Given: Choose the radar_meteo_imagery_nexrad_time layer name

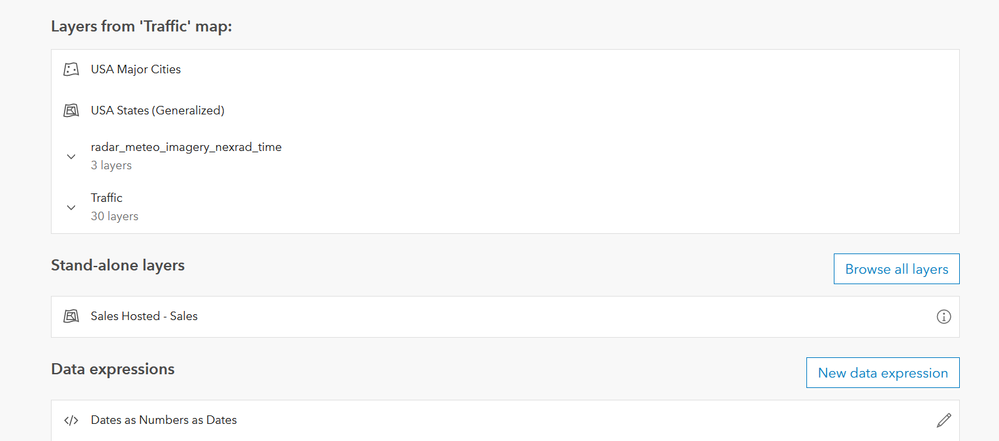Looking at the screenshot, I should [x=186, y=147].
